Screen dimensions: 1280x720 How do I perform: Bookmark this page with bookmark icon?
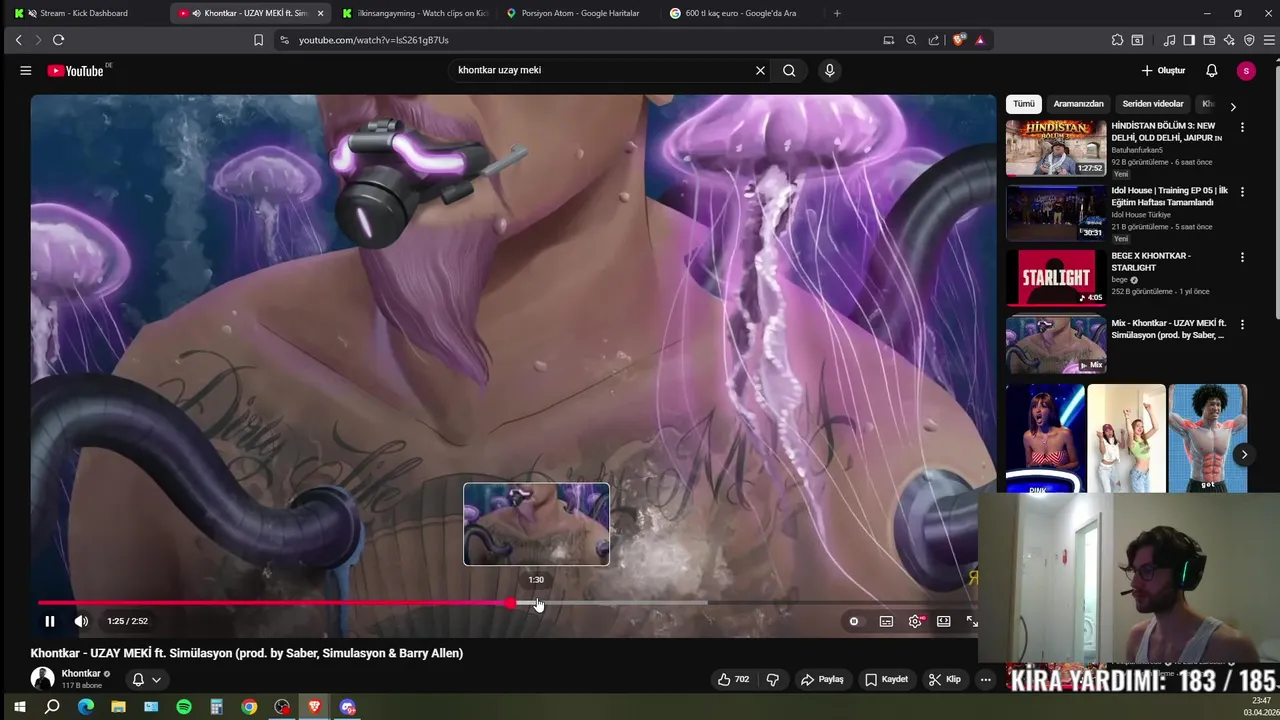pyautogui.click(x=258, y=40)
